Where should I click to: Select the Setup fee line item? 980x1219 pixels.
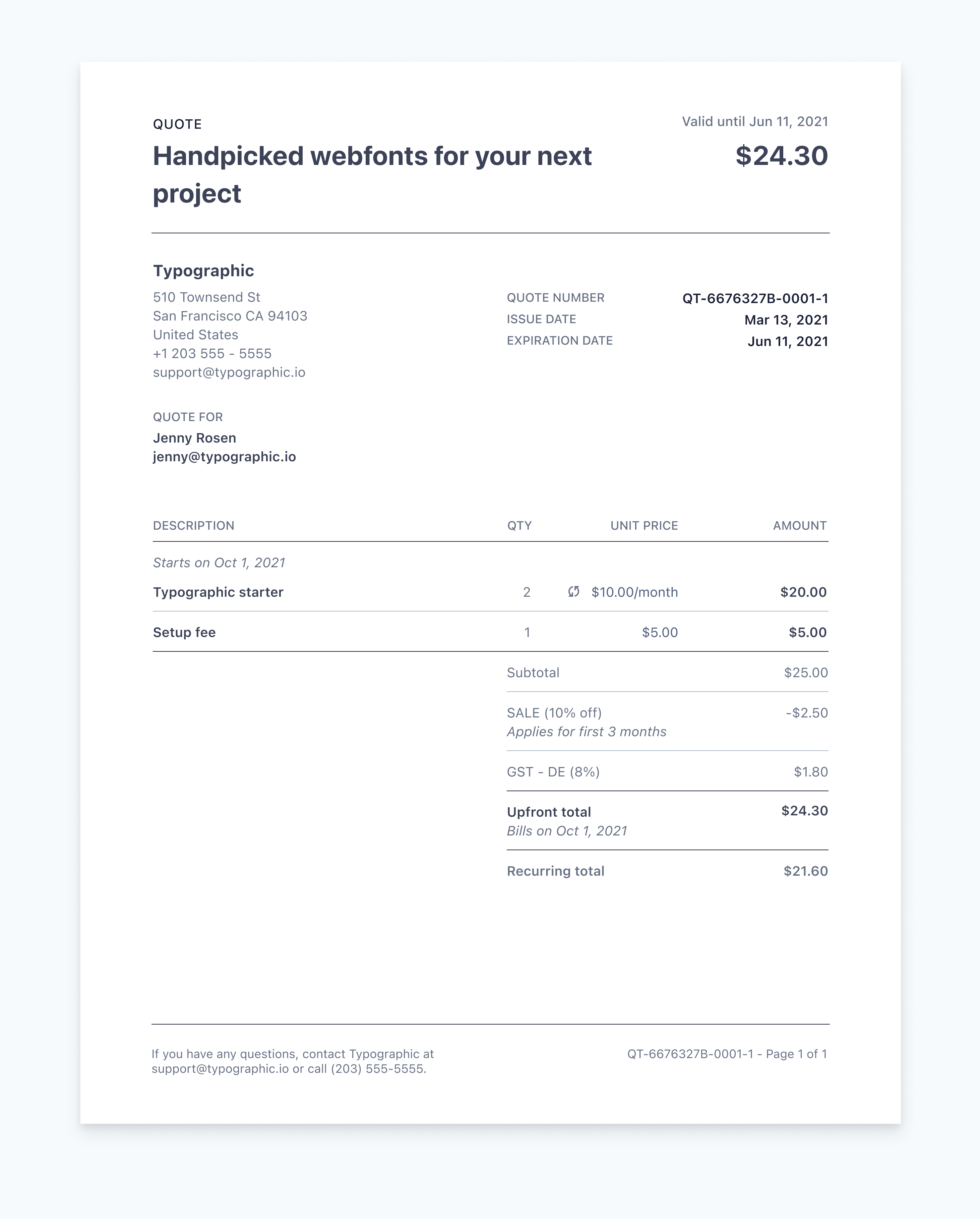490,632
